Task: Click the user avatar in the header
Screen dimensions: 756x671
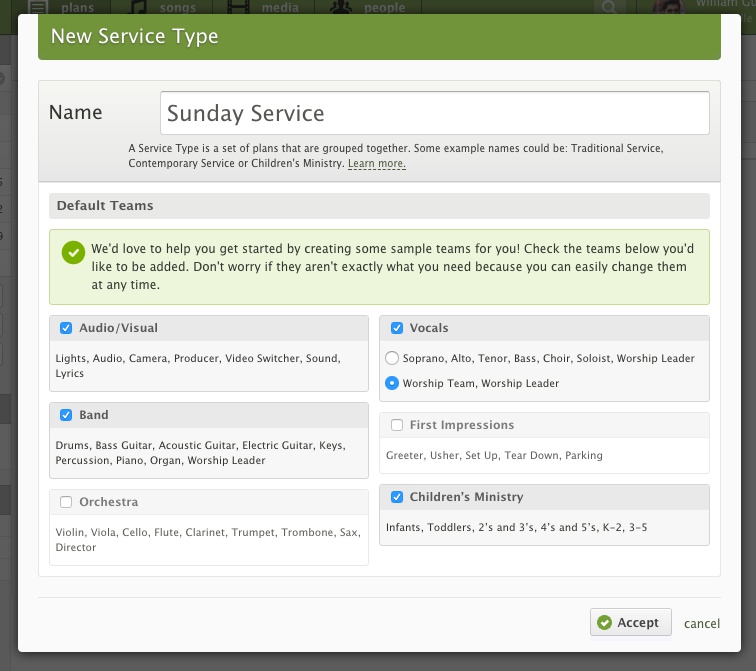Action: pyautogui.click(x=668, y=7)
